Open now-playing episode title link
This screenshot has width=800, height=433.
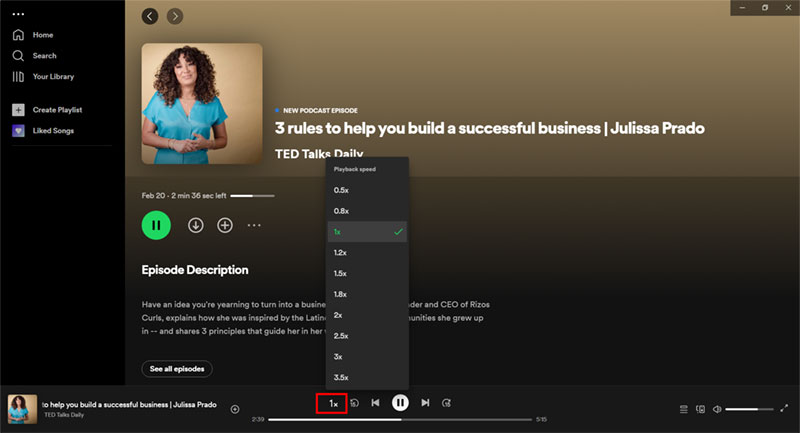[x=129, y=404]
